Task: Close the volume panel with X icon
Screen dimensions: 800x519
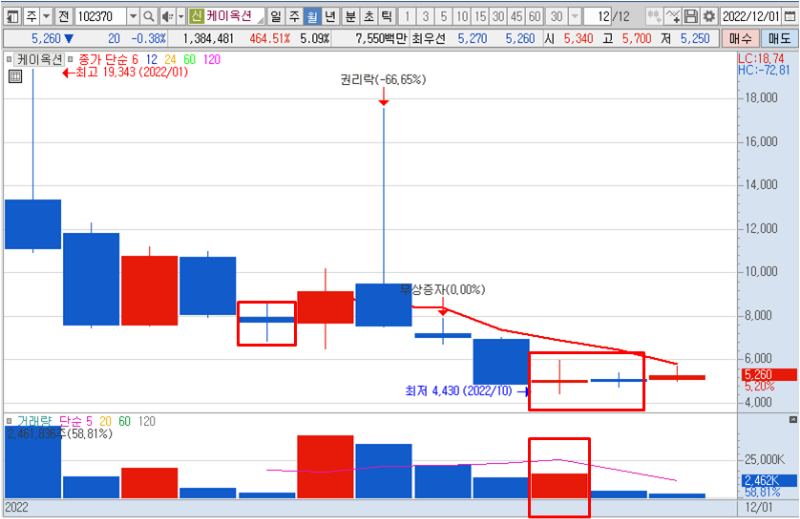Action: click(x=792, y=419)
